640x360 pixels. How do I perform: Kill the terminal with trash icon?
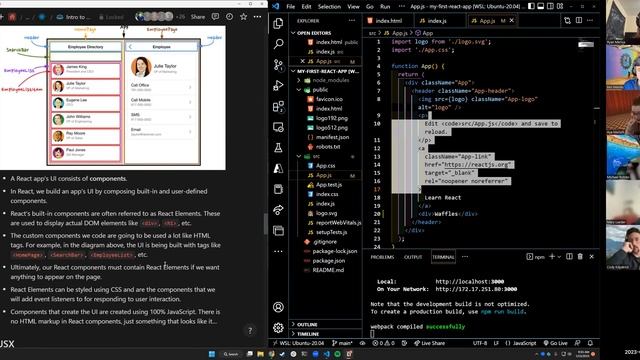click(580, 257)
